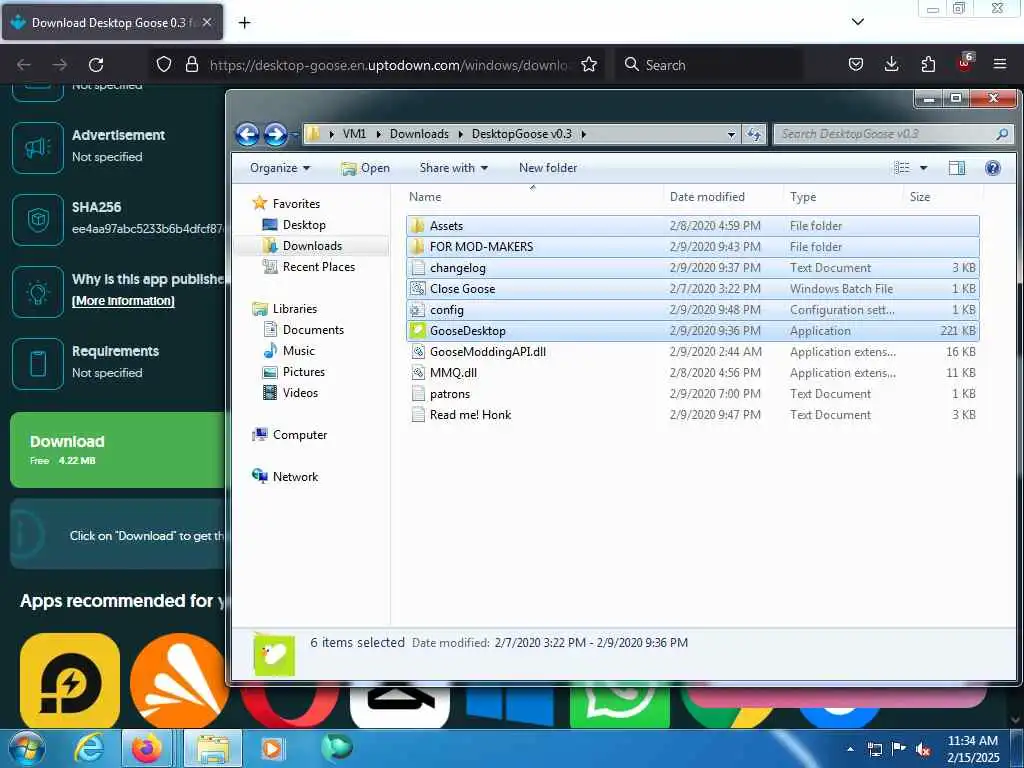Image resolution: width=1024 pixels, height=768 pixels.
Task: Click the refresh icon beside the Explorer address bar
Action: 754,134
